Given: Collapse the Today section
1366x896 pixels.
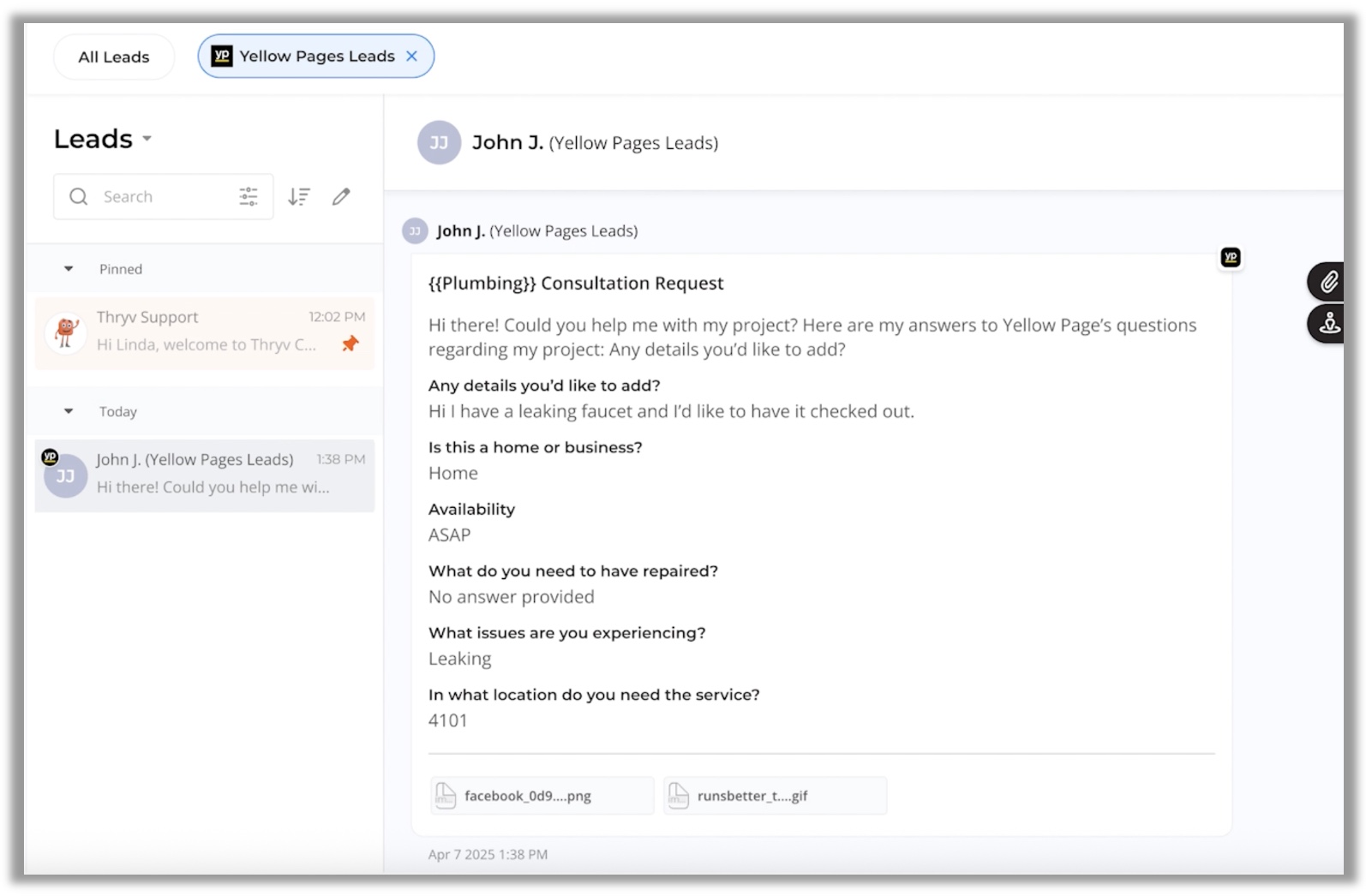Looking at the screenshot, I should [69, 412].
